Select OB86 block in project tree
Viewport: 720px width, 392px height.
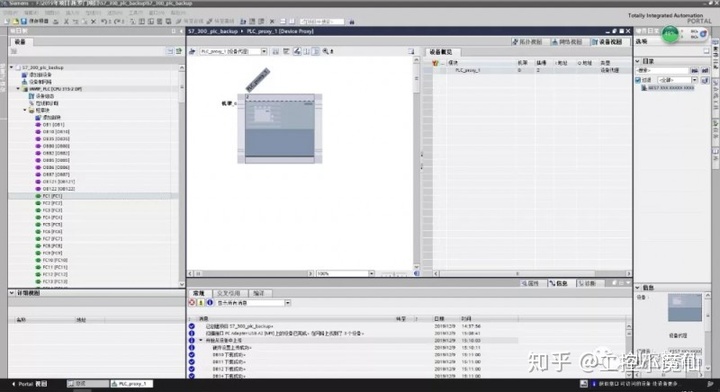[56, 167]
